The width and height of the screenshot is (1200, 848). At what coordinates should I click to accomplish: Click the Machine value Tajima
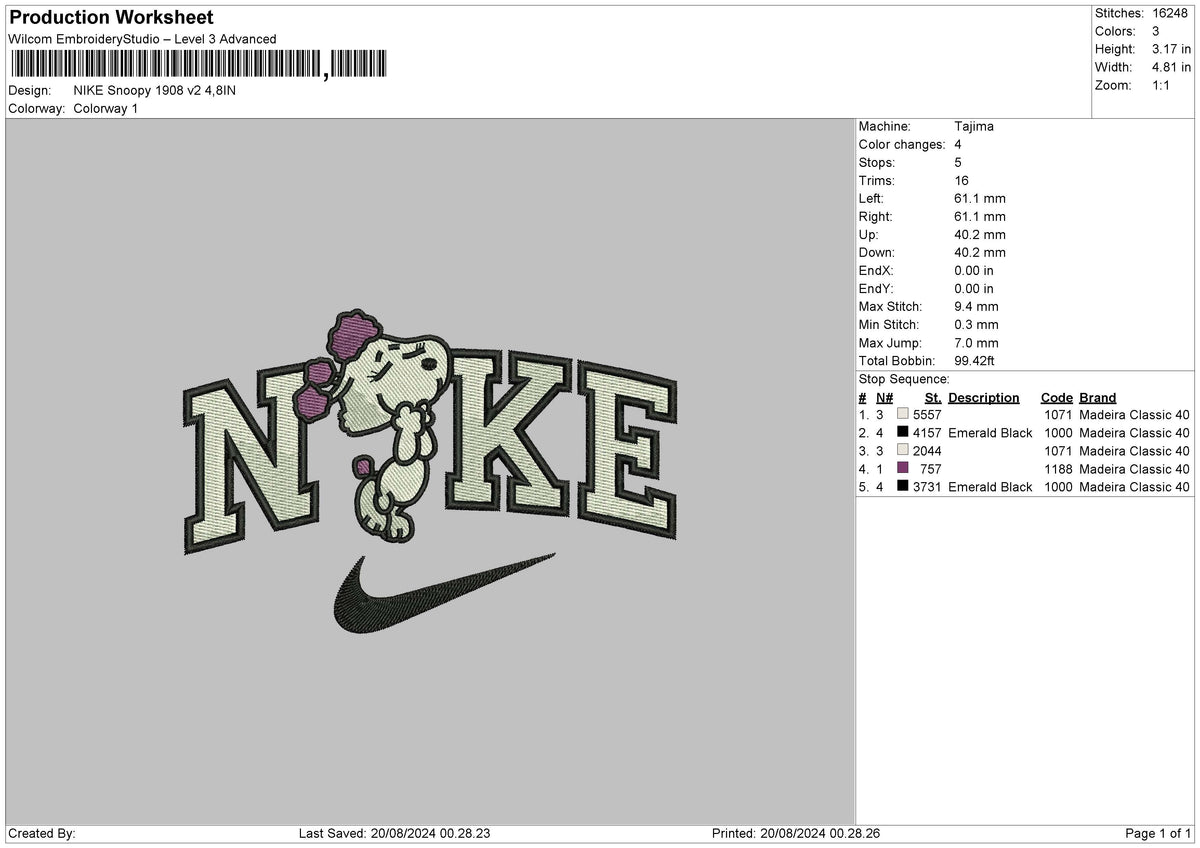click(x=975, y=127)
